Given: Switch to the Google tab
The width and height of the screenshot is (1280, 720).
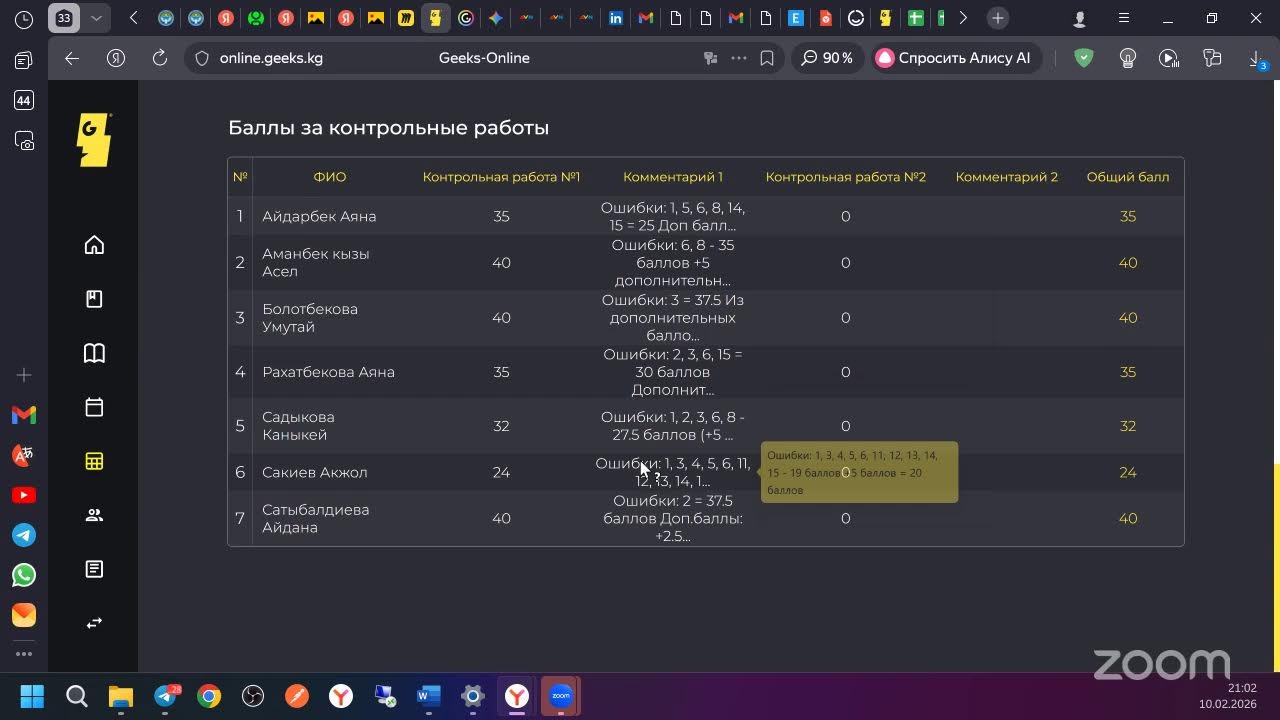Looking at the screenshot, I should click(x=466, y=18).
